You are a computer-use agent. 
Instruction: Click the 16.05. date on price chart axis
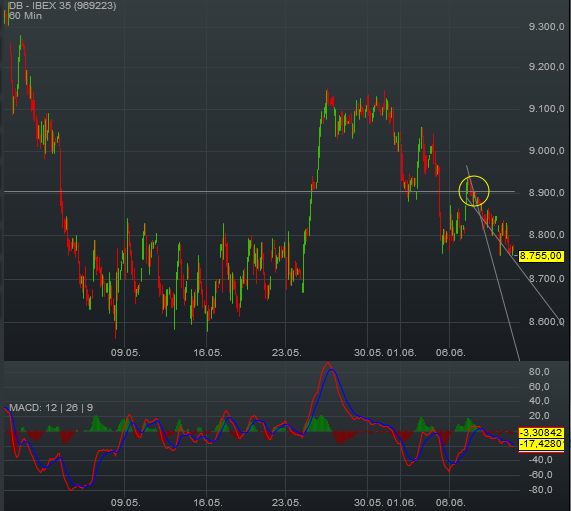coord(208,353)
